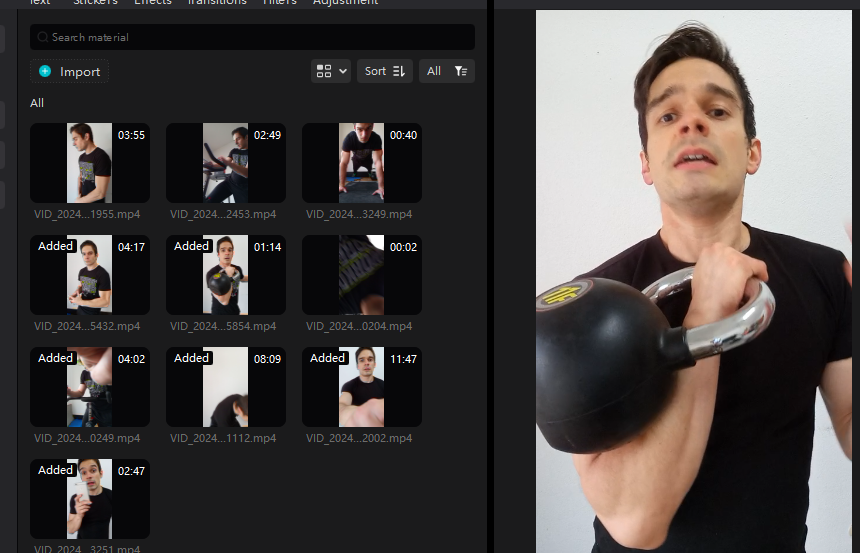Screen dimensions: 860x553
Task: Select the 00:40 push-up video thumbnail
Action: [x=362, y=163]
